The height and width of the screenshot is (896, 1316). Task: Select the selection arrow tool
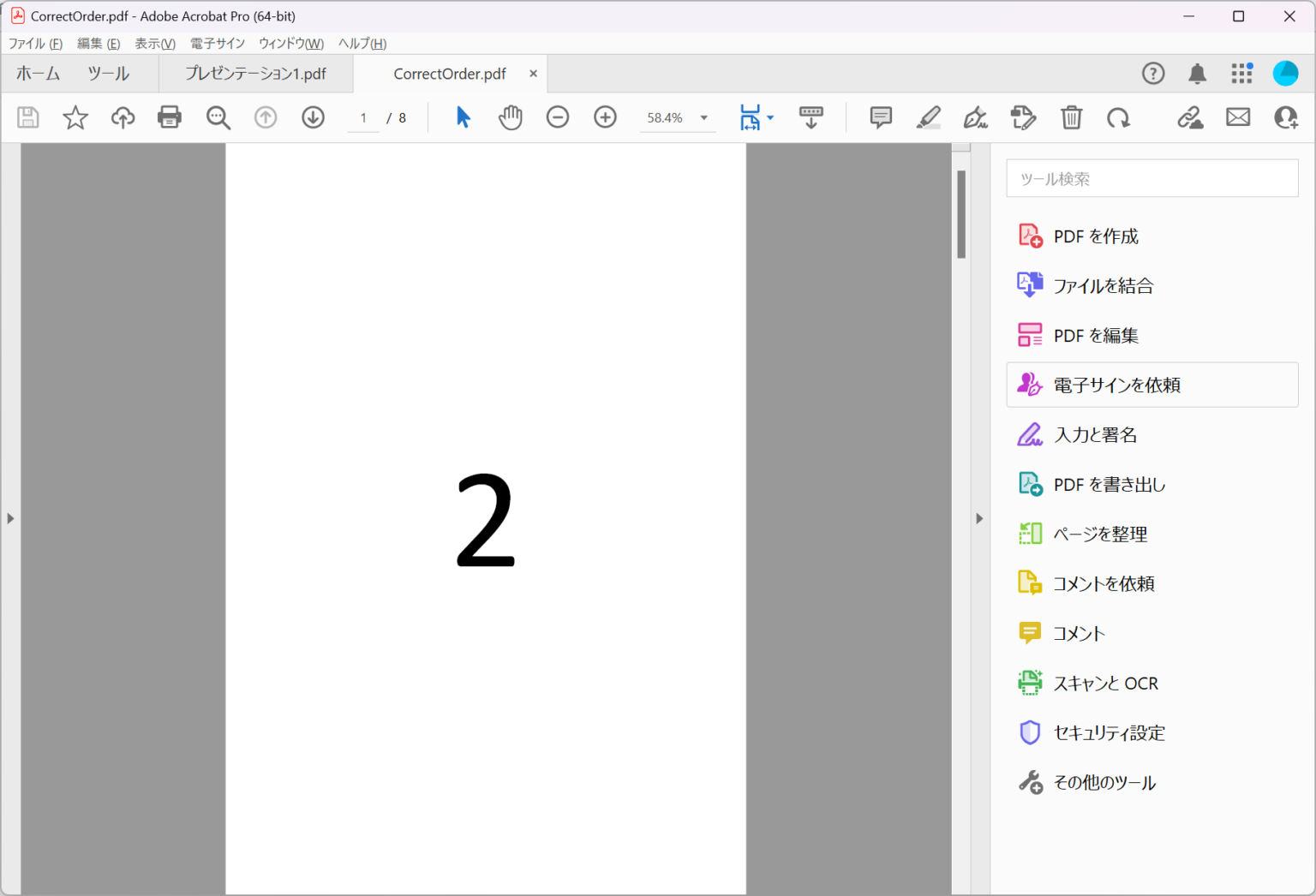462,117
